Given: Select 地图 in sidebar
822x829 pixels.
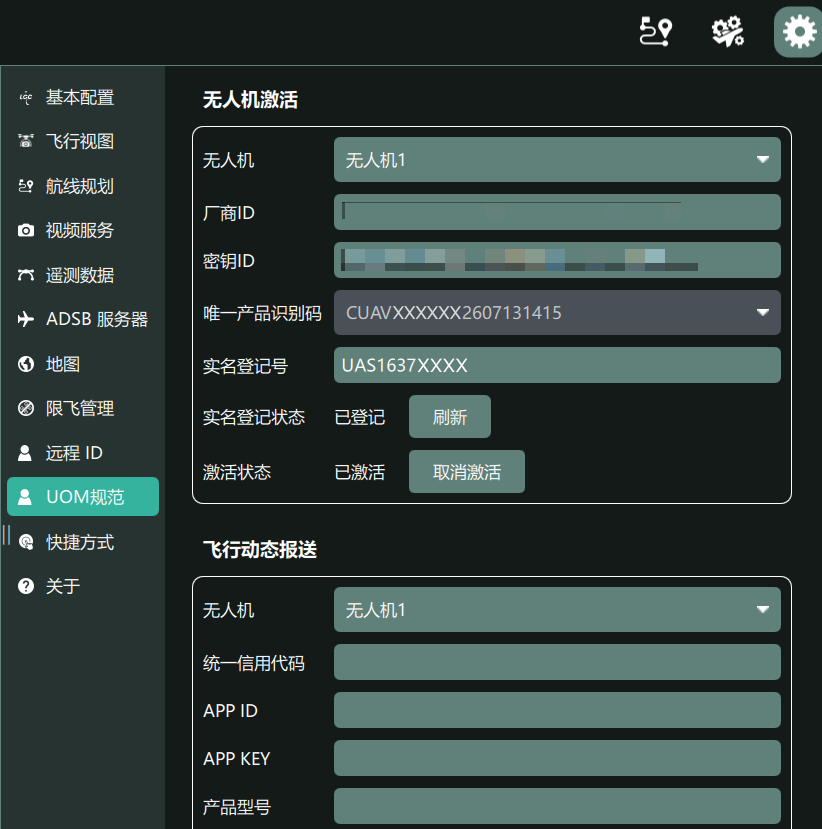Looking at the screenshot, I should (x=83, y=364).
